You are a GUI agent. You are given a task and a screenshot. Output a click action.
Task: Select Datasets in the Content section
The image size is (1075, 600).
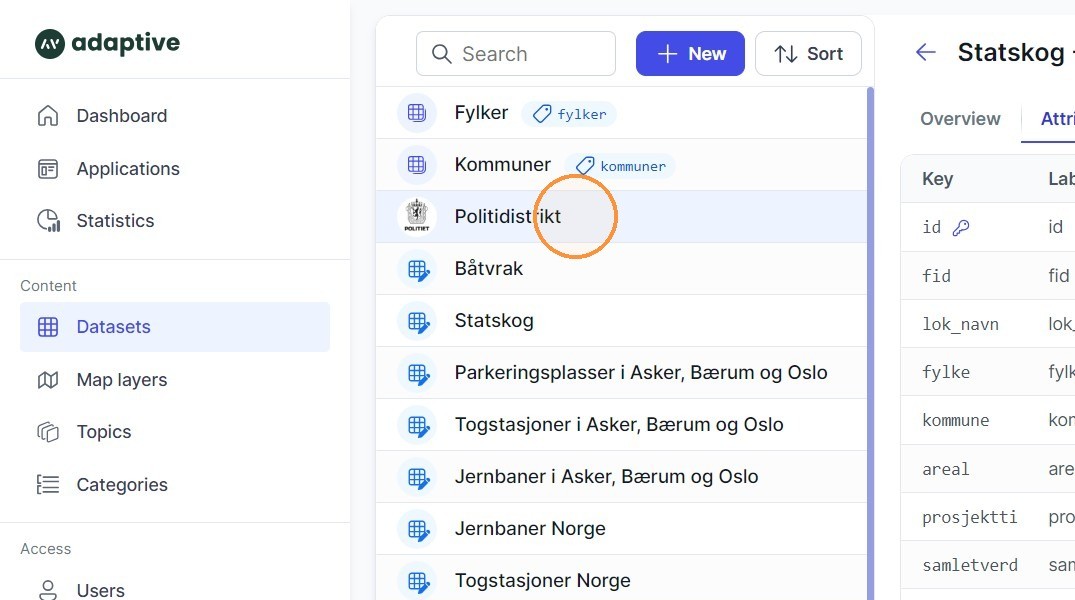(175, 327)
